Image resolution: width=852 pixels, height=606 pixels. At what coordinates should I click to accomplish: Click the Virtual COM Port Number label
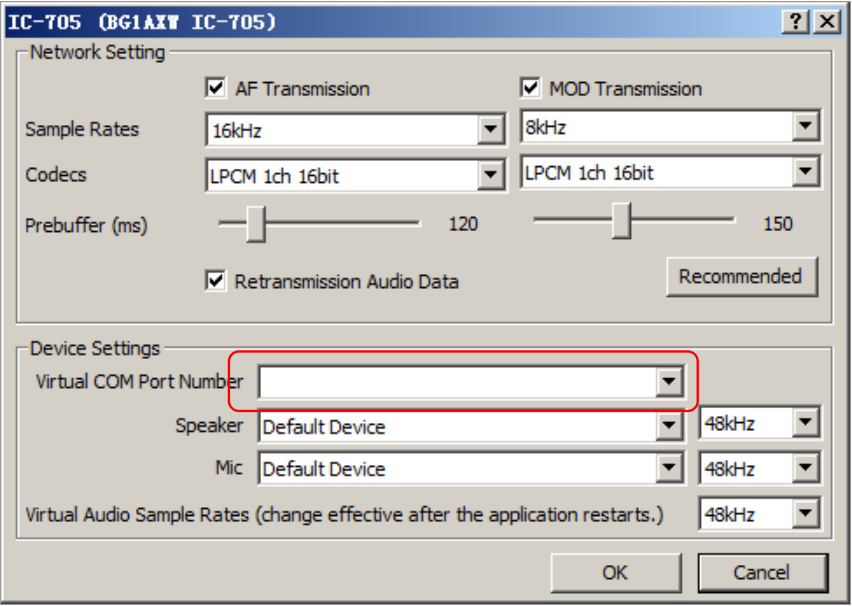coord(139,382)
